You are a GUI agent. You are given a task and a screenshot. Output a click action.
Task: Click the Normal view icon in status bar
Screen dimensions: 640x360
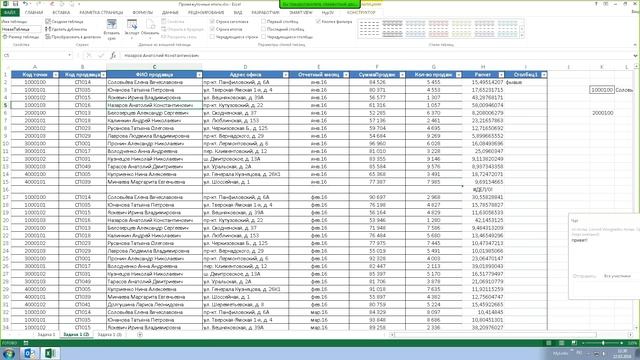pyautogui.click(x=549, y=343)
